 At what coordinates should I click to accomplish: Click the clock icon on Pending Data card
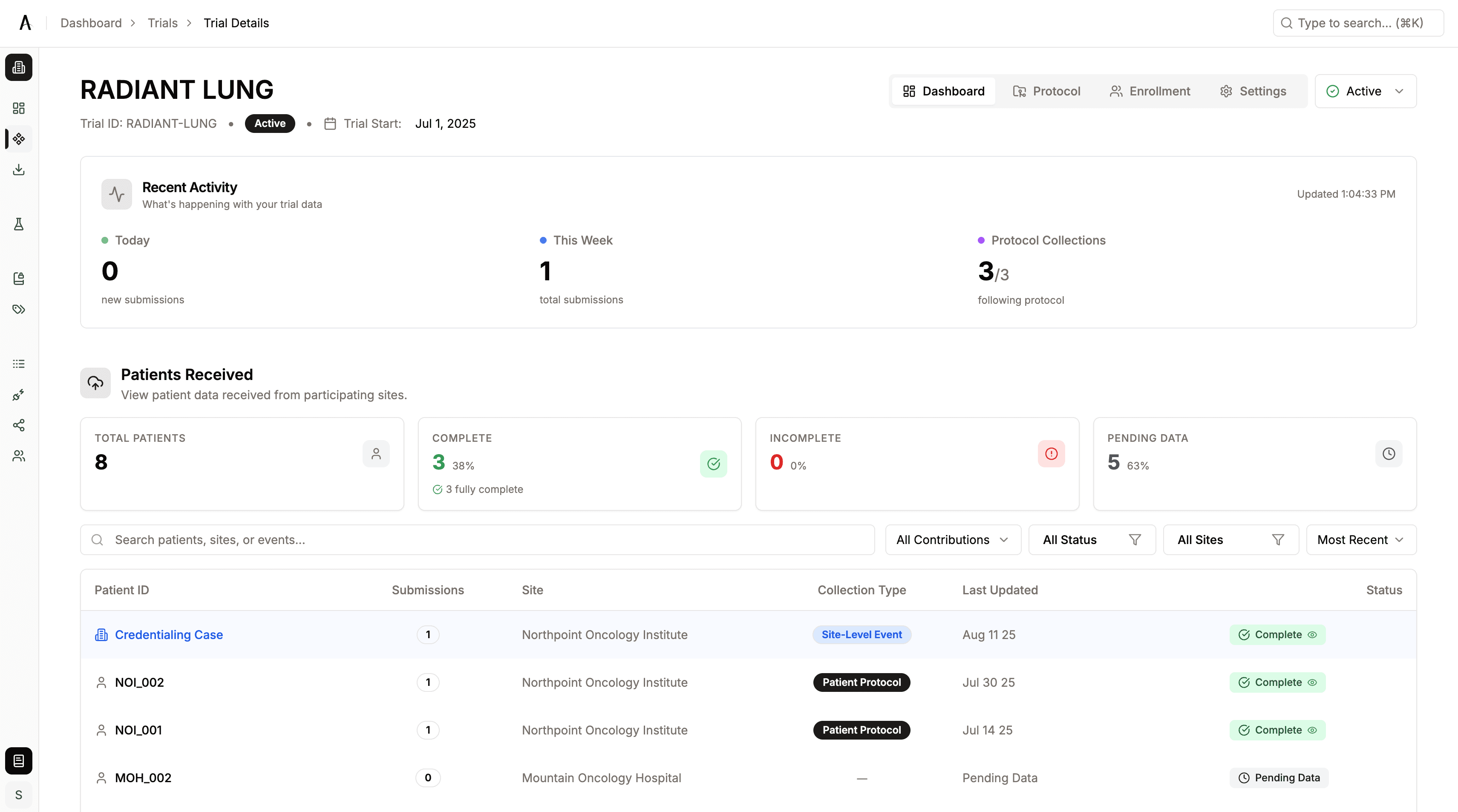[1389, 453]
